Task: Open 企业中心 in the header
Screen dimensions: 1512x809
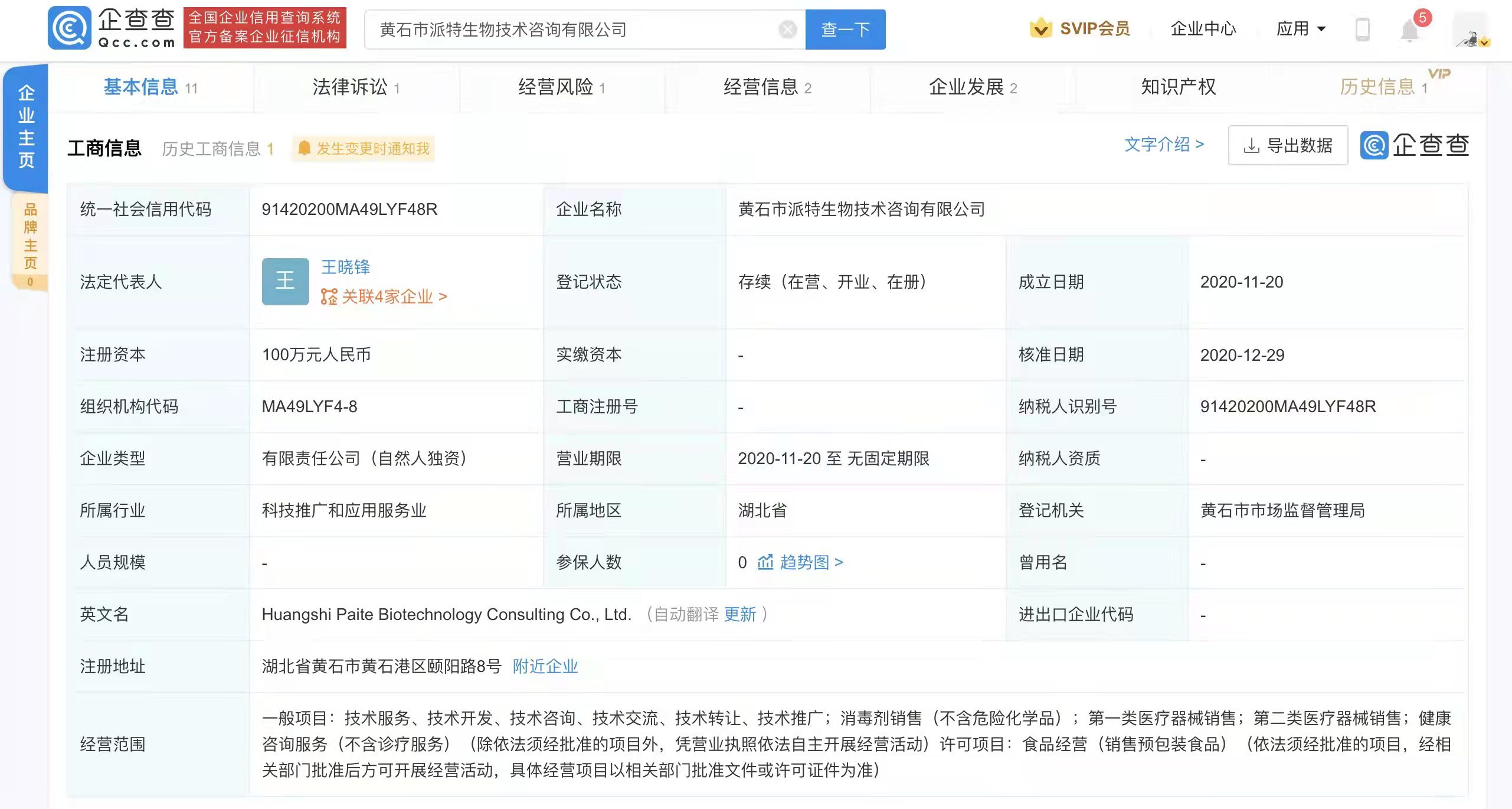Action: pos(1203,28)
